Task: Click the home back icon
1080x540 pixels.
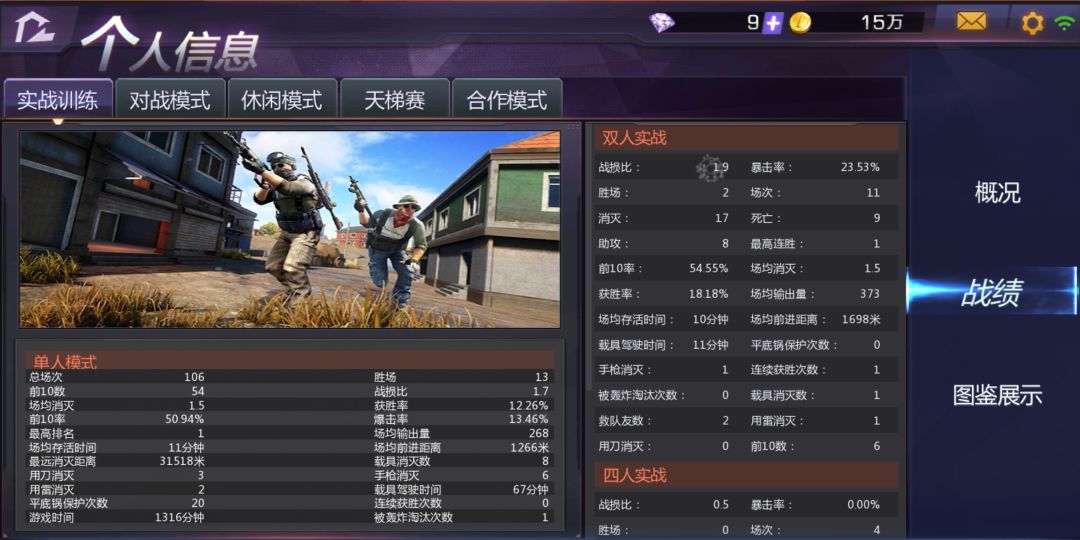Action: [x=35, y=26]
